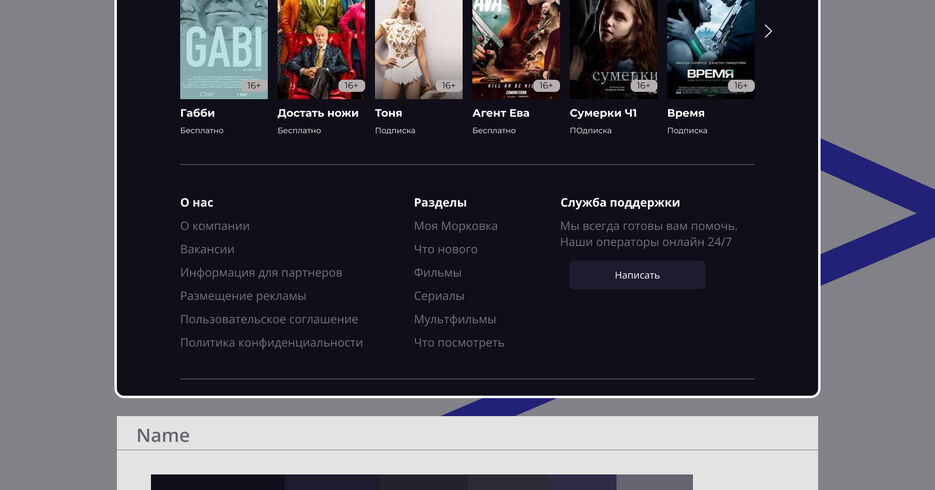
Task: Click the Служба поддержки heading
Action: pos(620,203)
